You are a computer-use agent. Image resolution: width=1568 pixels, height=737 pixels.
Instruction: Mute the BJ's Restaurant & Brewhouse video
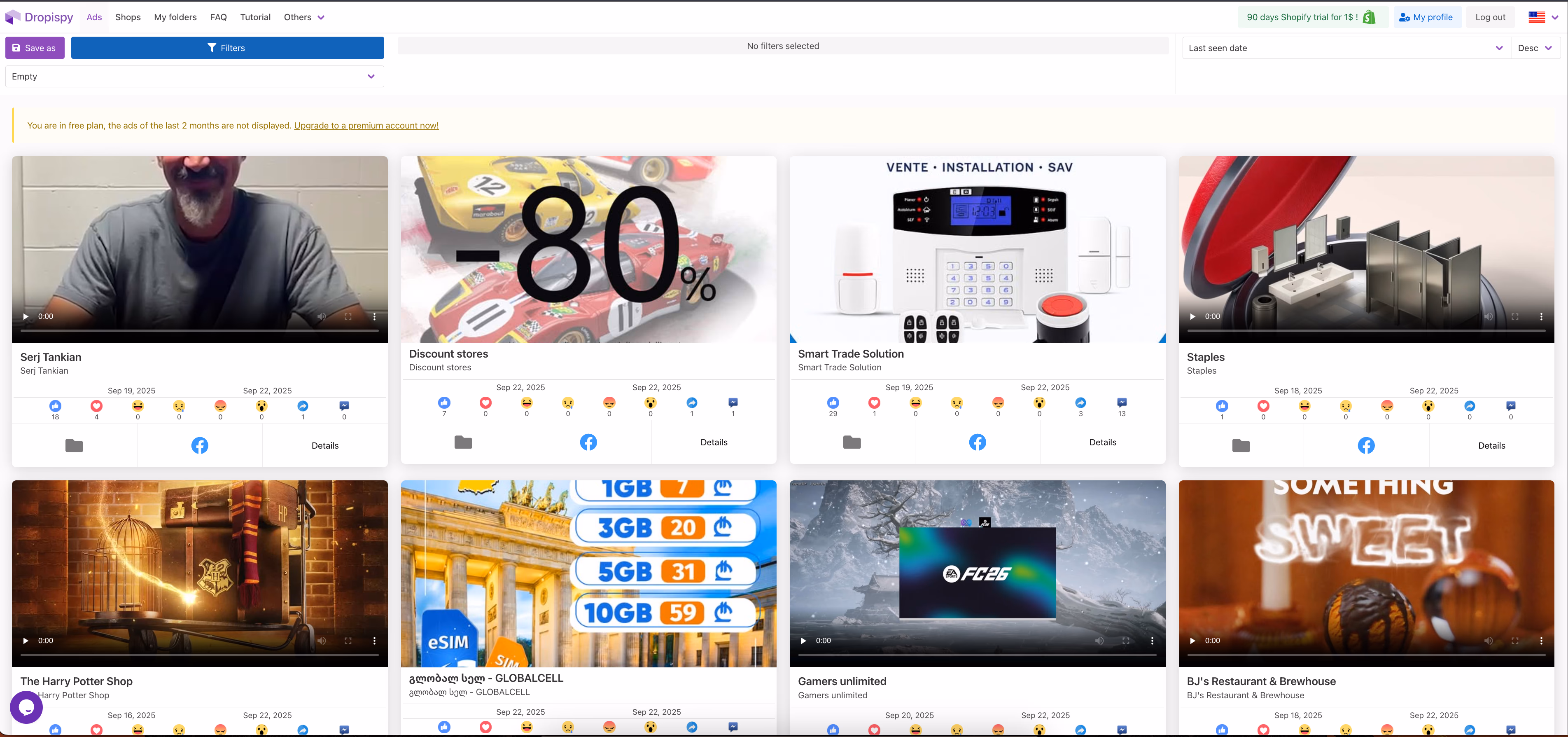tap(1489, 640)
